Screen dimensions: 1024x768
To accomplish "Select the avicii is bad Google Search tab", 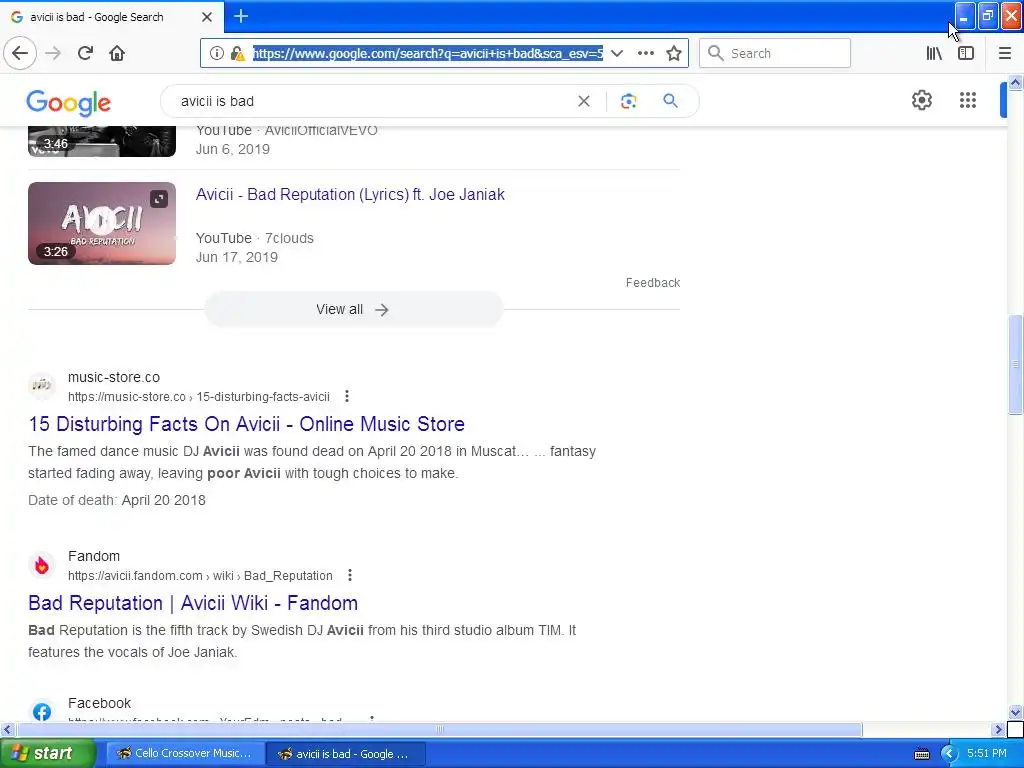I will click(112, 17).
